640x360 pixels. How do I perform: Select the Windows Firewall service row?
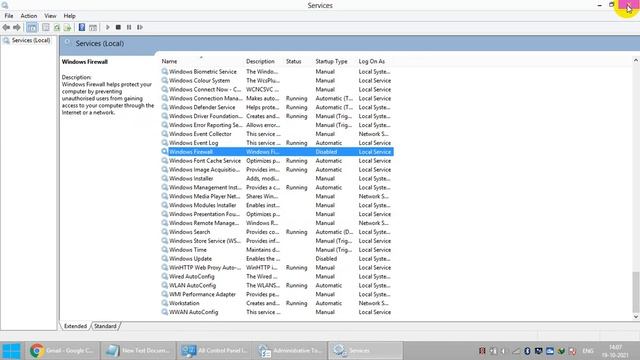point(277,152)
